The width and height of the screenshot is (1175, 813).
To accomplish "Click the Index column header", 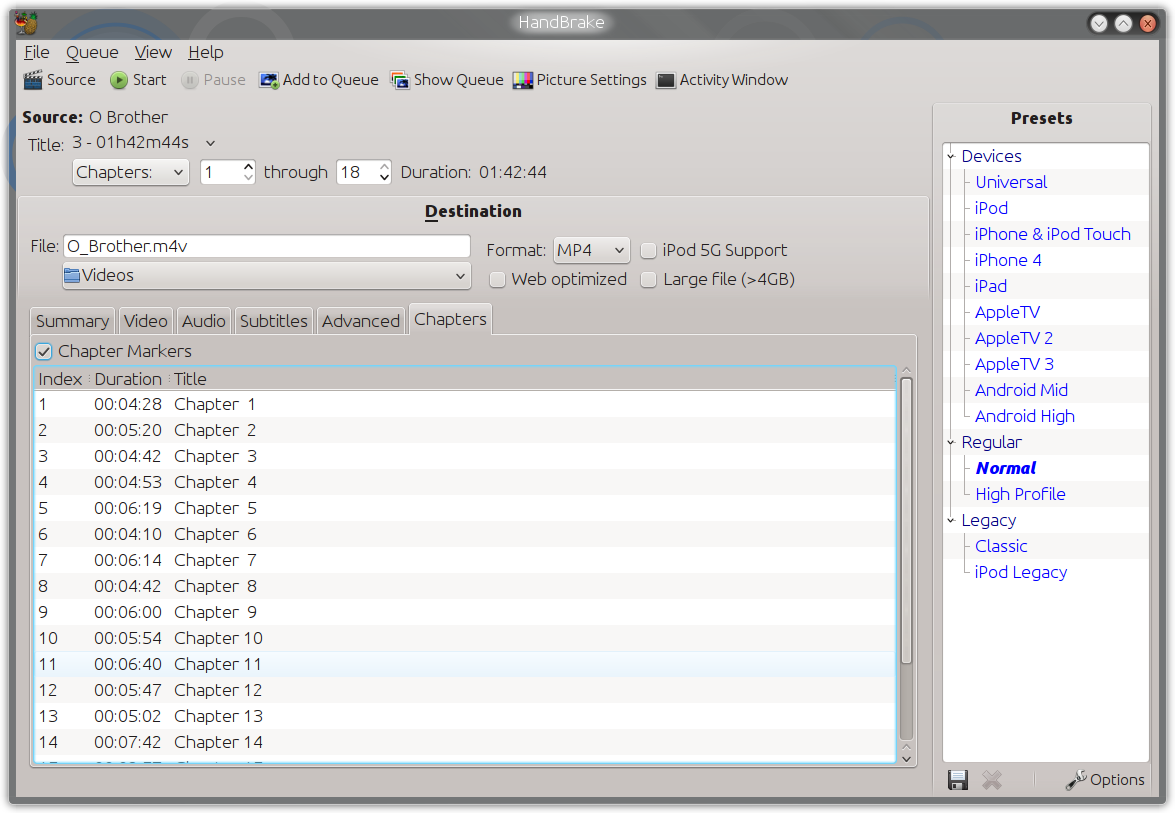I will tap(60, 379).
